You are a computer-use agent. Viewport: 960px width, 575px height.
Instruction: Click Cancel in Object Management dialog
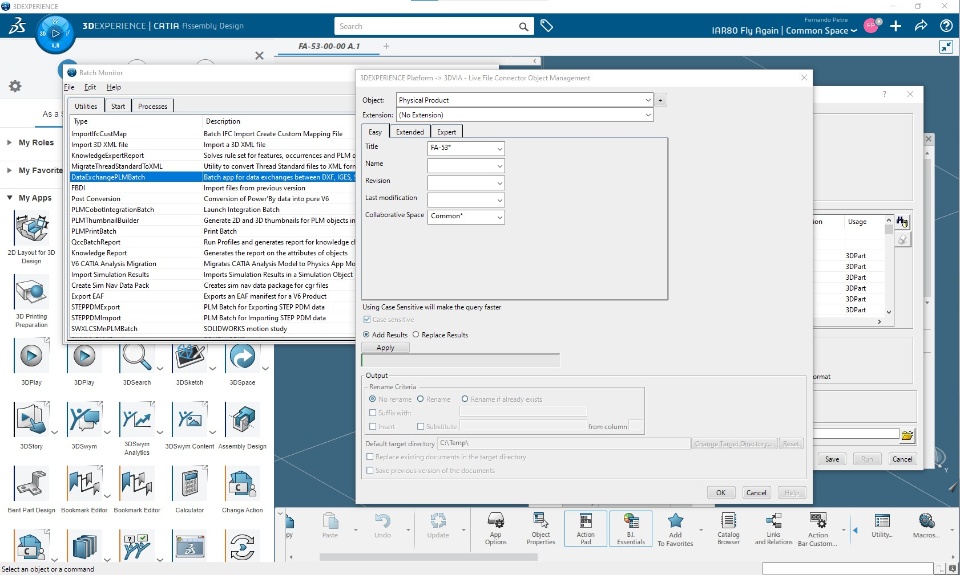(756, 492)
